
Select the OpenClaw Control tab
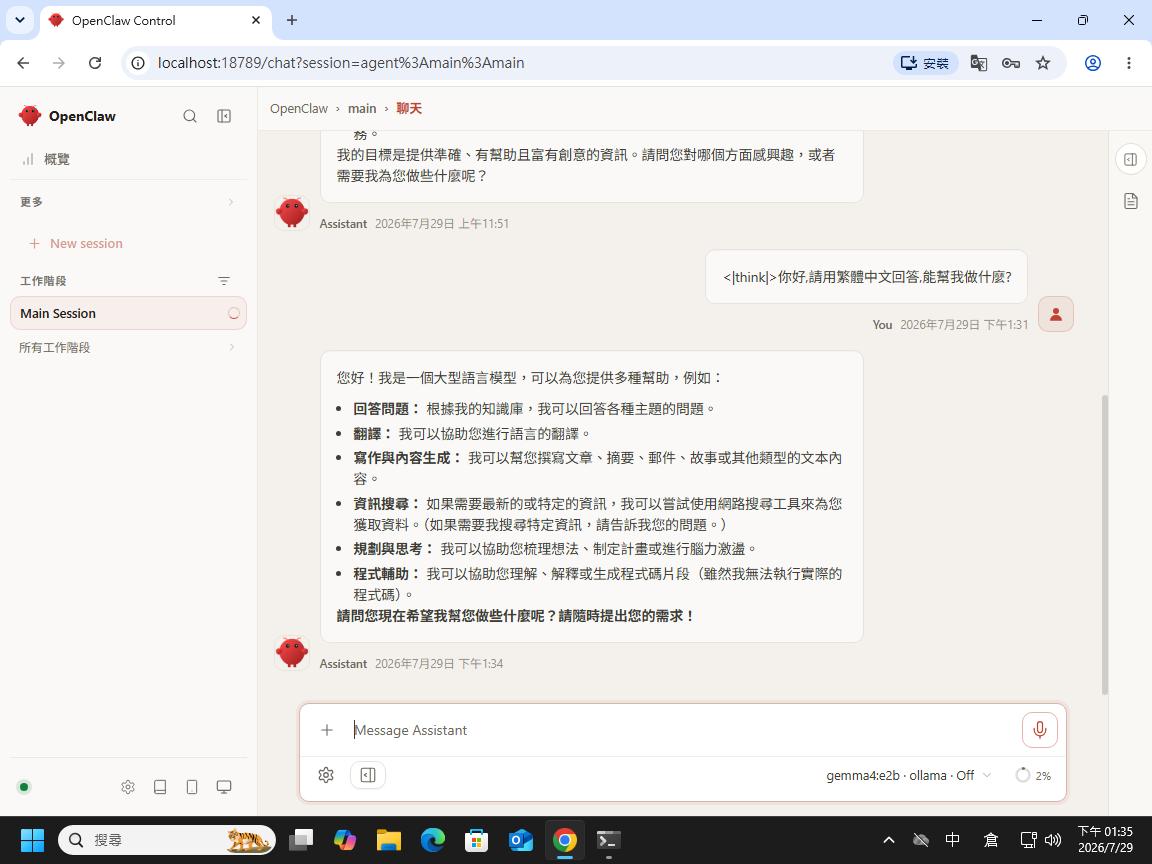[154, 21]
